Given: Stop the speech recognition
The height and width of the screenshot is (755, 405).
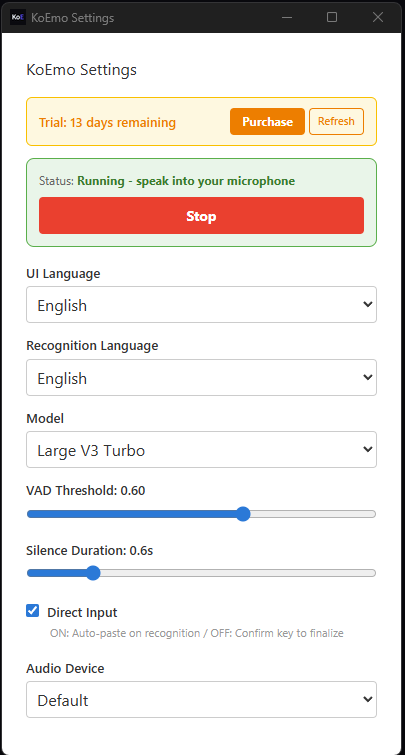Looking at the screenshot, I should [x=201, y=216].
